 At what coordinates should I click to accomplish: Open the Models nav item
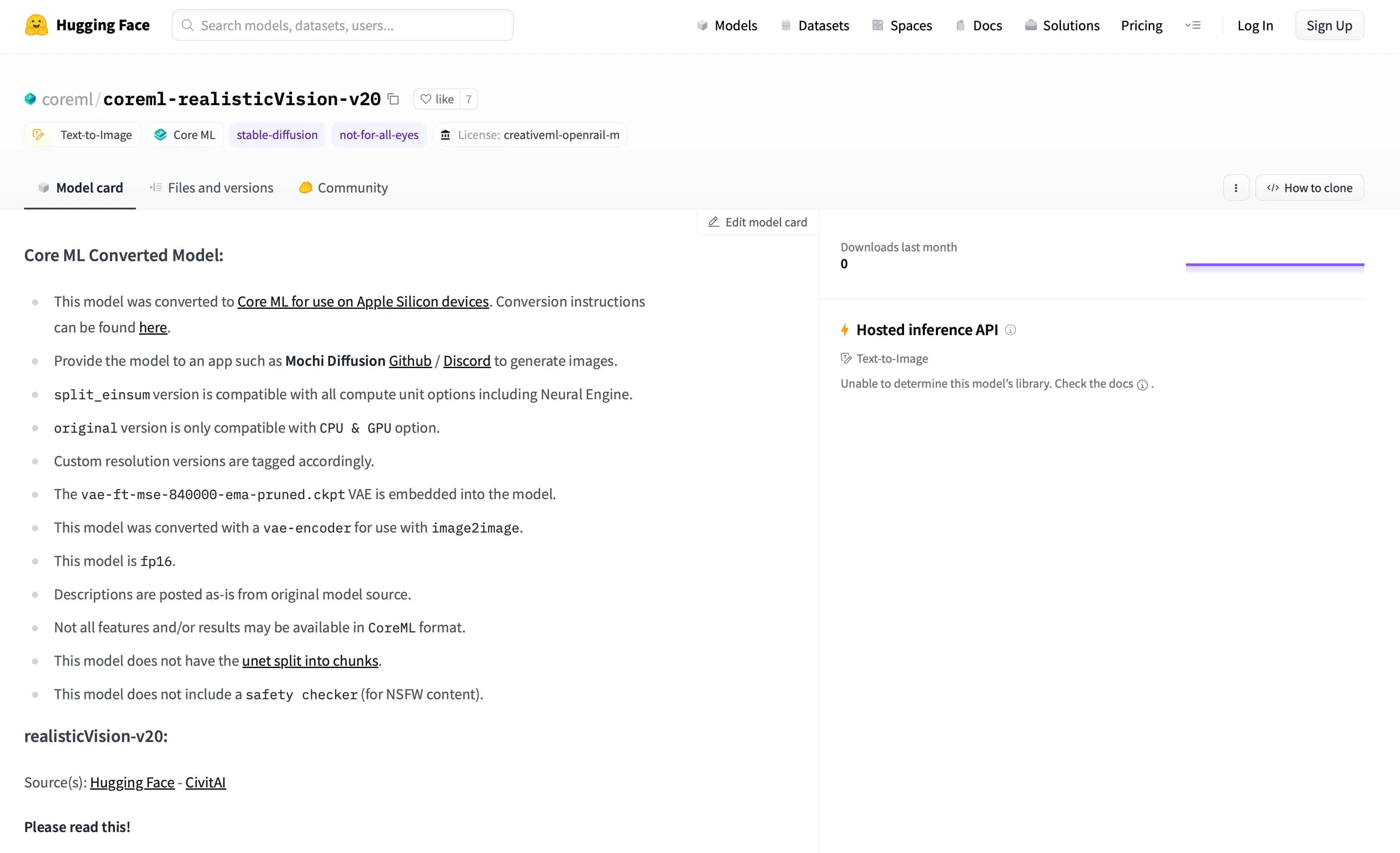727,25
